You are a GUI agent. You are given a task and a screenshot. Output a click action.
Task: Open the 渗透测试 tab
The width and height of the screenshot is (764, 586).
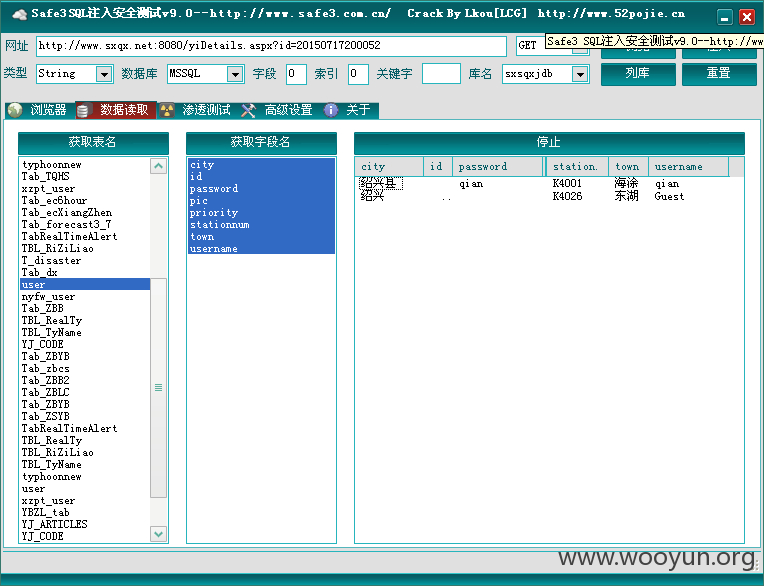click(x=198, y=110)
